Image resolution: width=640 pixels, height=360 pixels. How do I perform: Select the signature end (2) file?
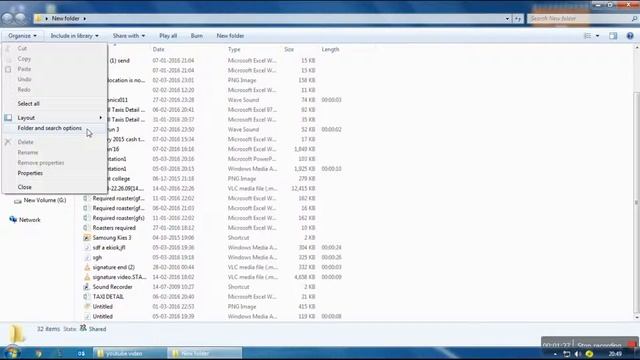(113, 267)
